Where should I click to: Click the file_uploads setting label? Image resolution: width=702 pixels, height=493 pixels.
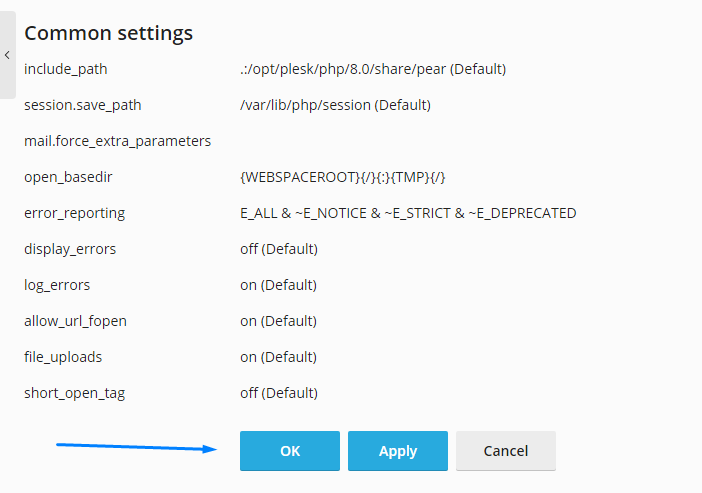click(x=63, y=357)
